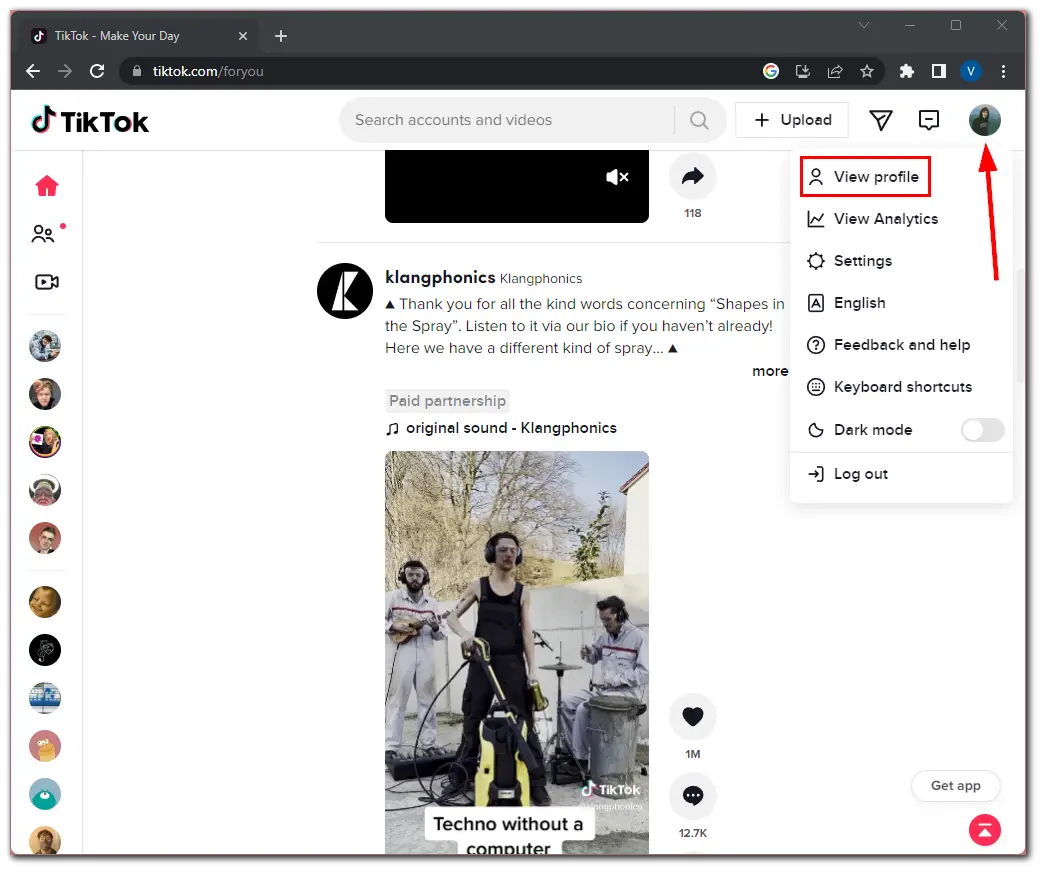Like the Klangphonics video with the heart
This screenshot has width=1044, height=873.
point(692,717)
